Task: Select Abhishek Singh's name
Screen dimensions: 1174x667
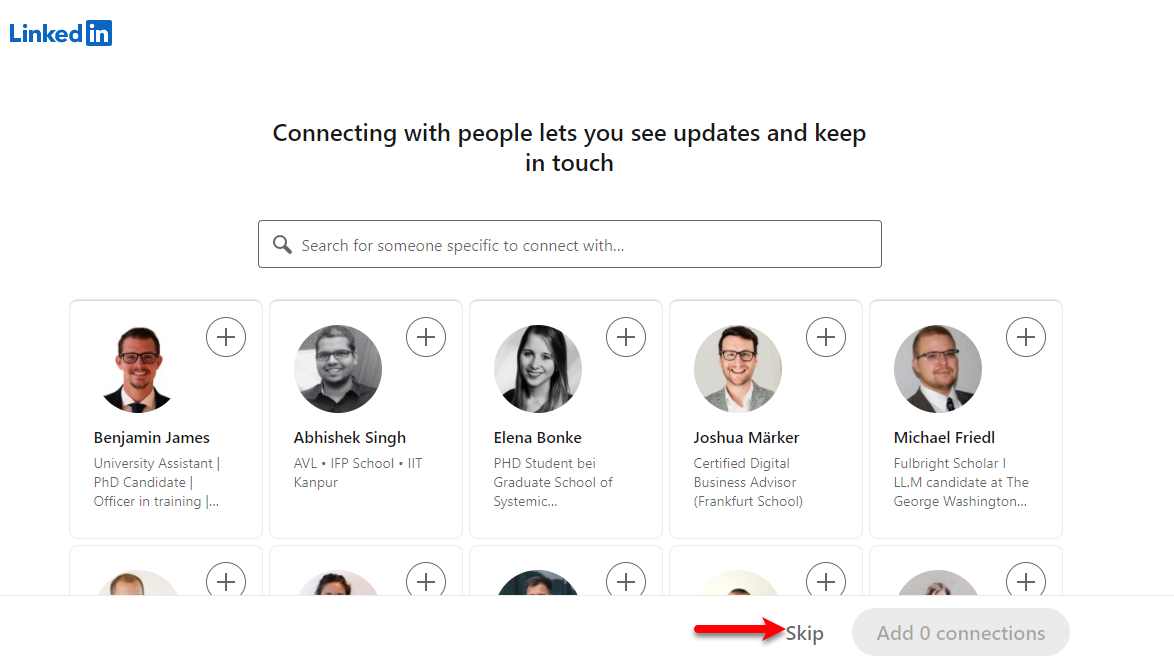Action: (350, 437)
